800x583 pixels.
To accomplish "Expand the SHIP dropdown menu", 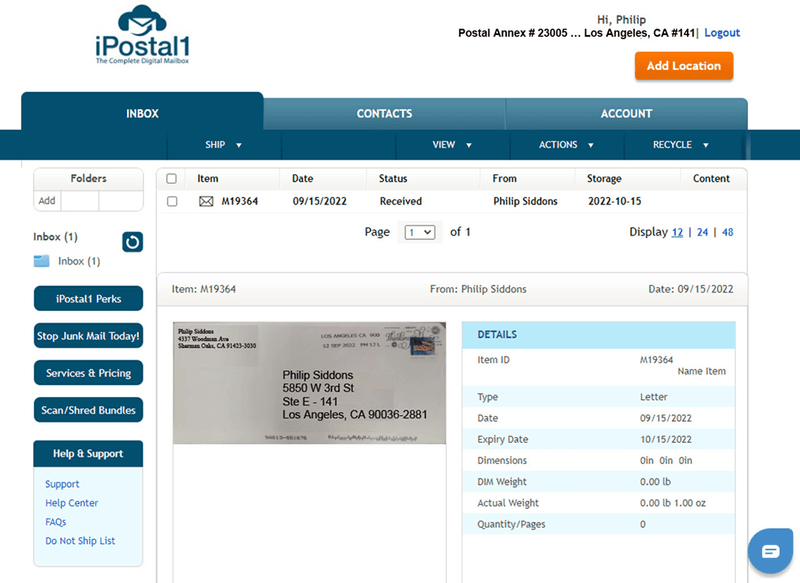I will point(224,145).
